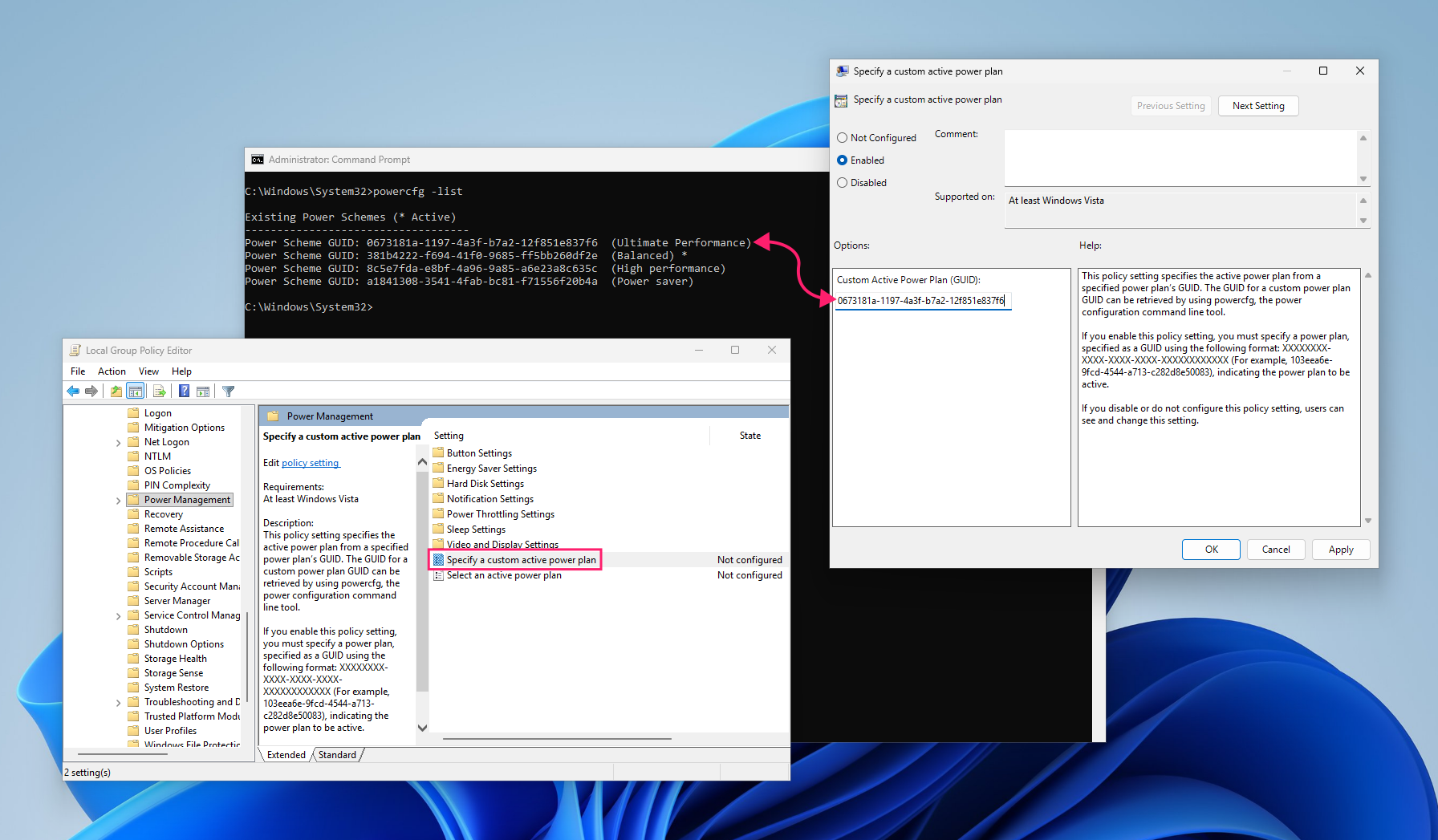Screen dimensions: 1438x840
Task: Click the Forward arrow in Group Policy Editor toolbar
Action: pos(91,392)
